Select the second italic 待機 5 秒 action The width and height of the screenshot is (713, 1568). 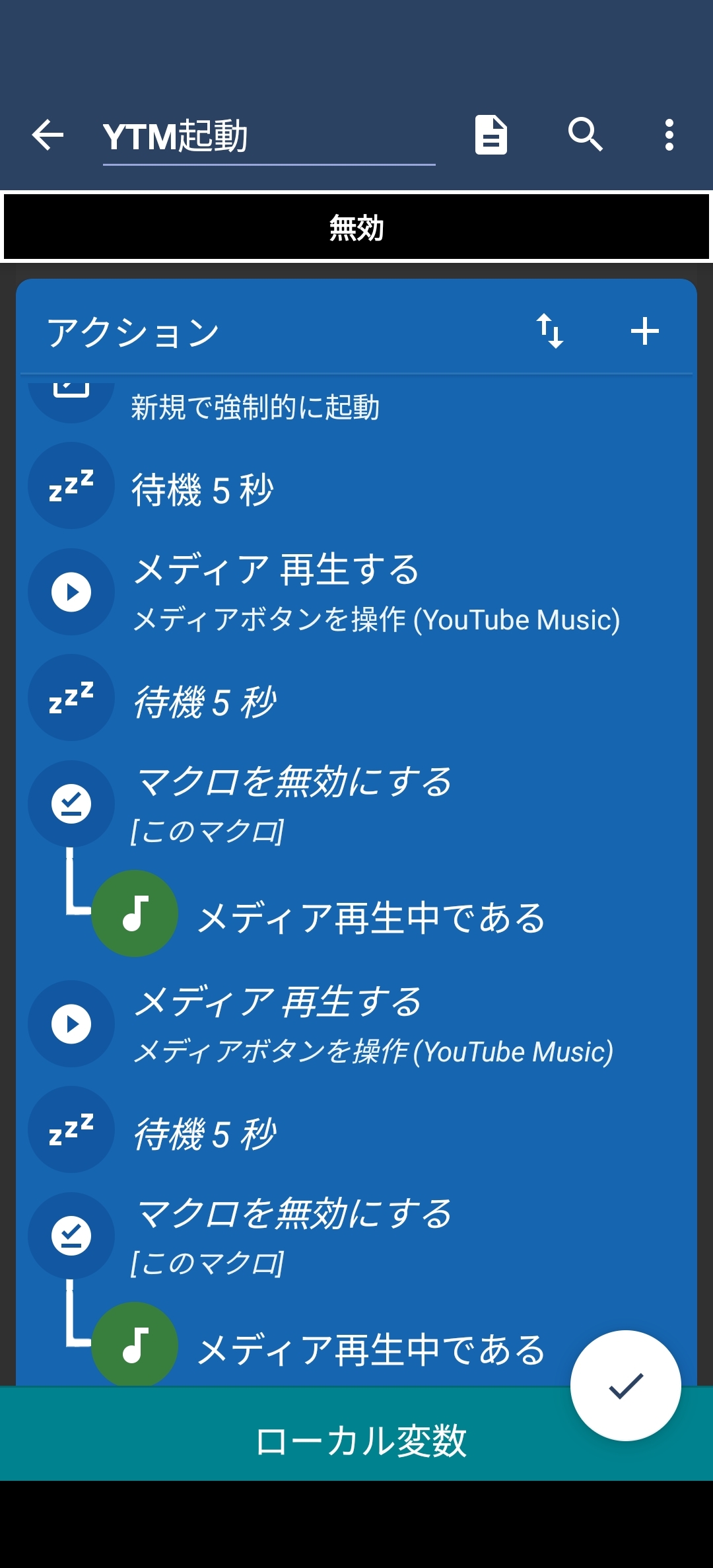pyautogui.click(x=205, y=701)
